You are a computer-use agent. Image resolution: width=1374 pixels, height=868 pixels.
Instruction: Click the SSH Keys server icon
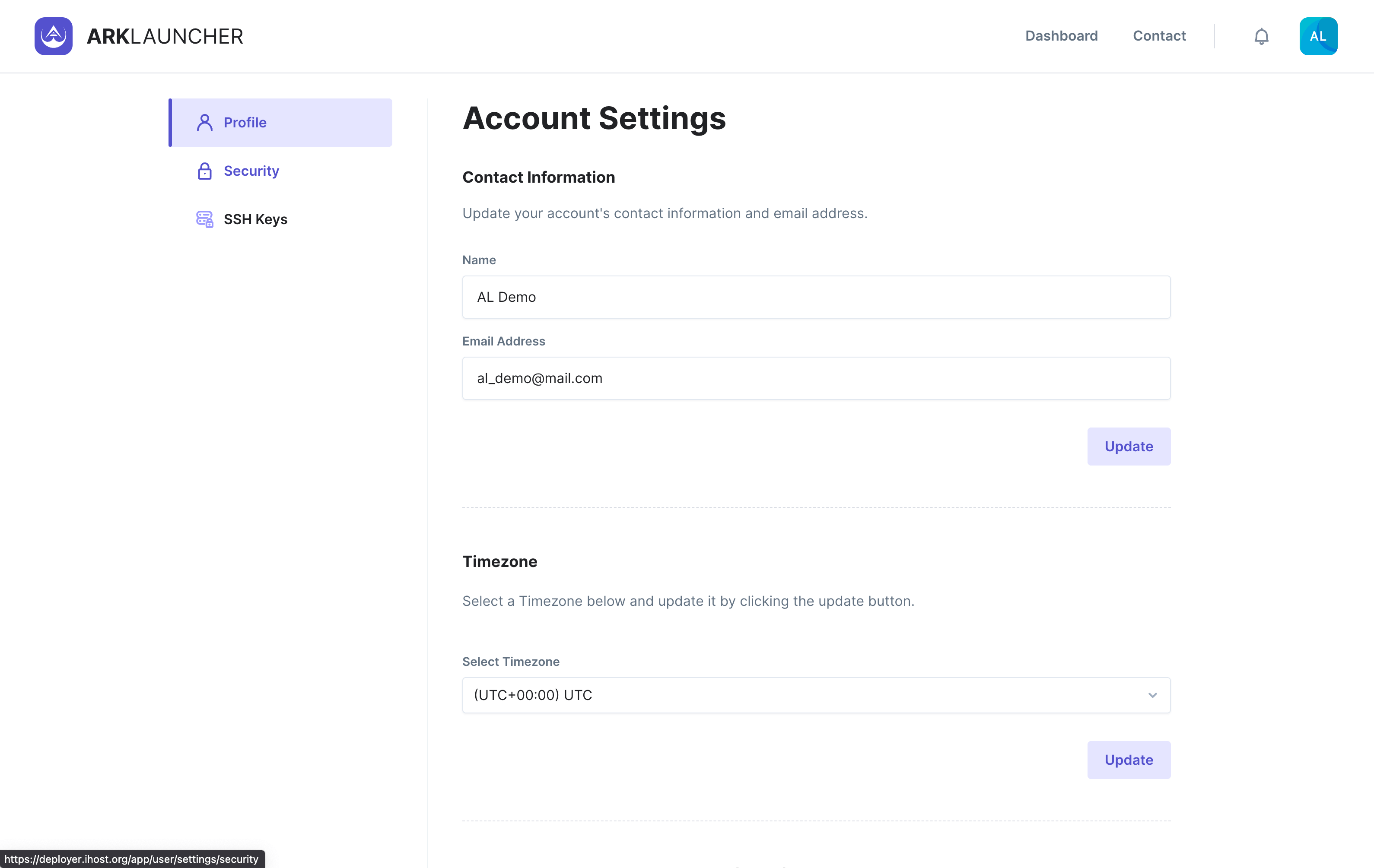(x=204, y=219)
